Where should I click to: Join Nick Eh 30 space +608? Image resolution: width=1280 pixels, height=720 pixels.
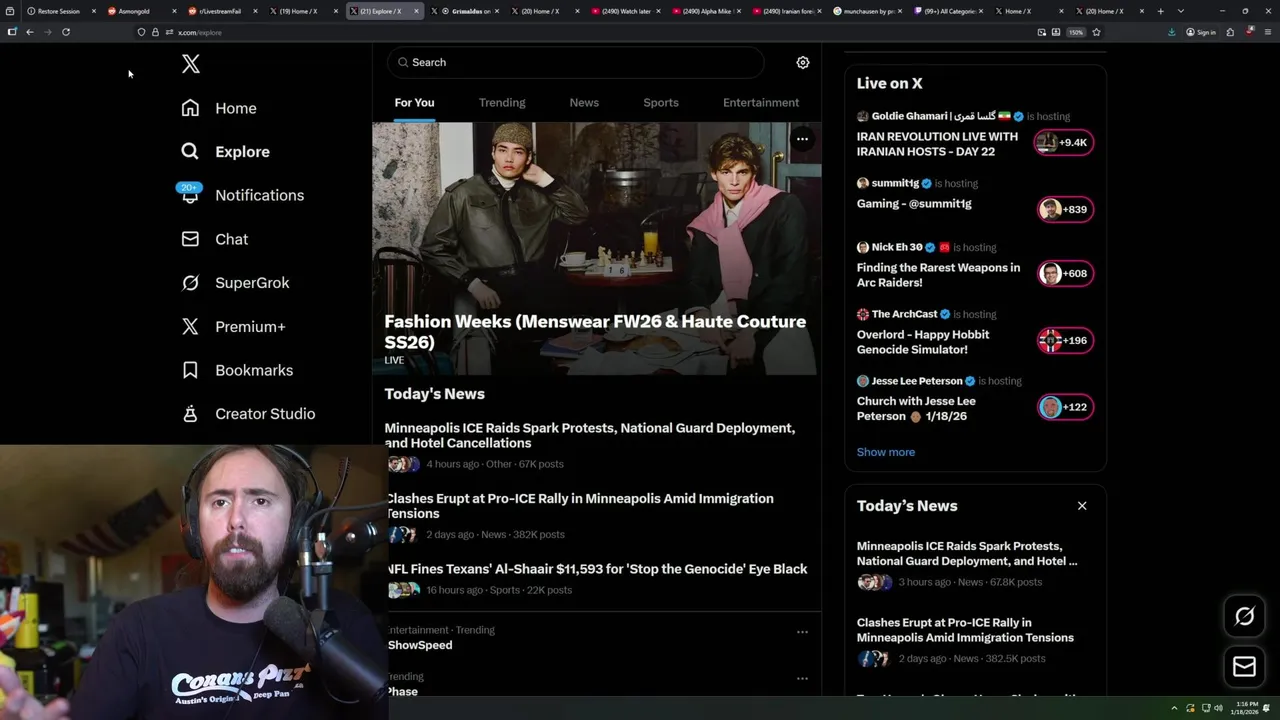(1065, 273)
